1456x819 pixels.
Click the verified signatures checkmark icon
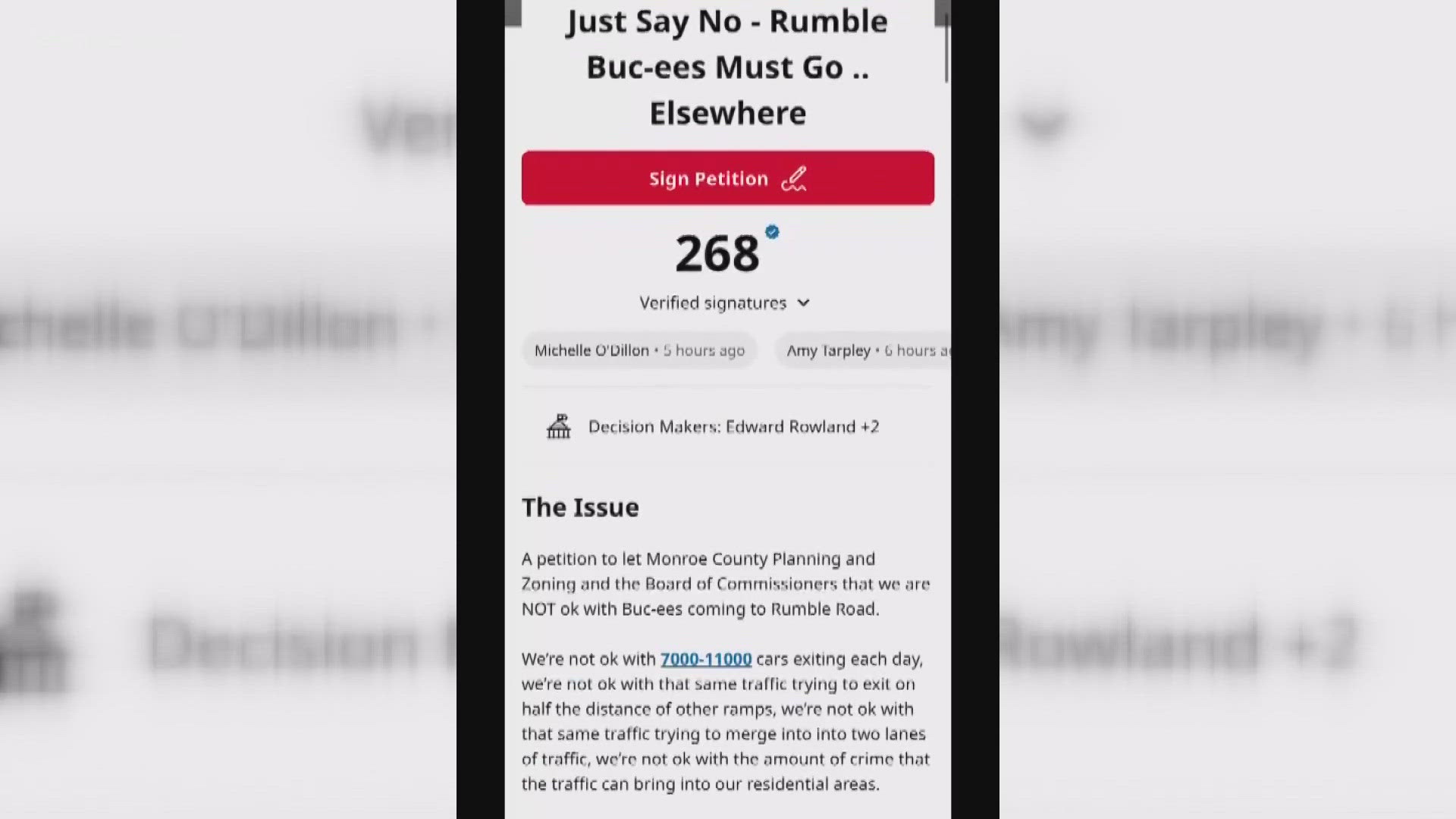771,232
